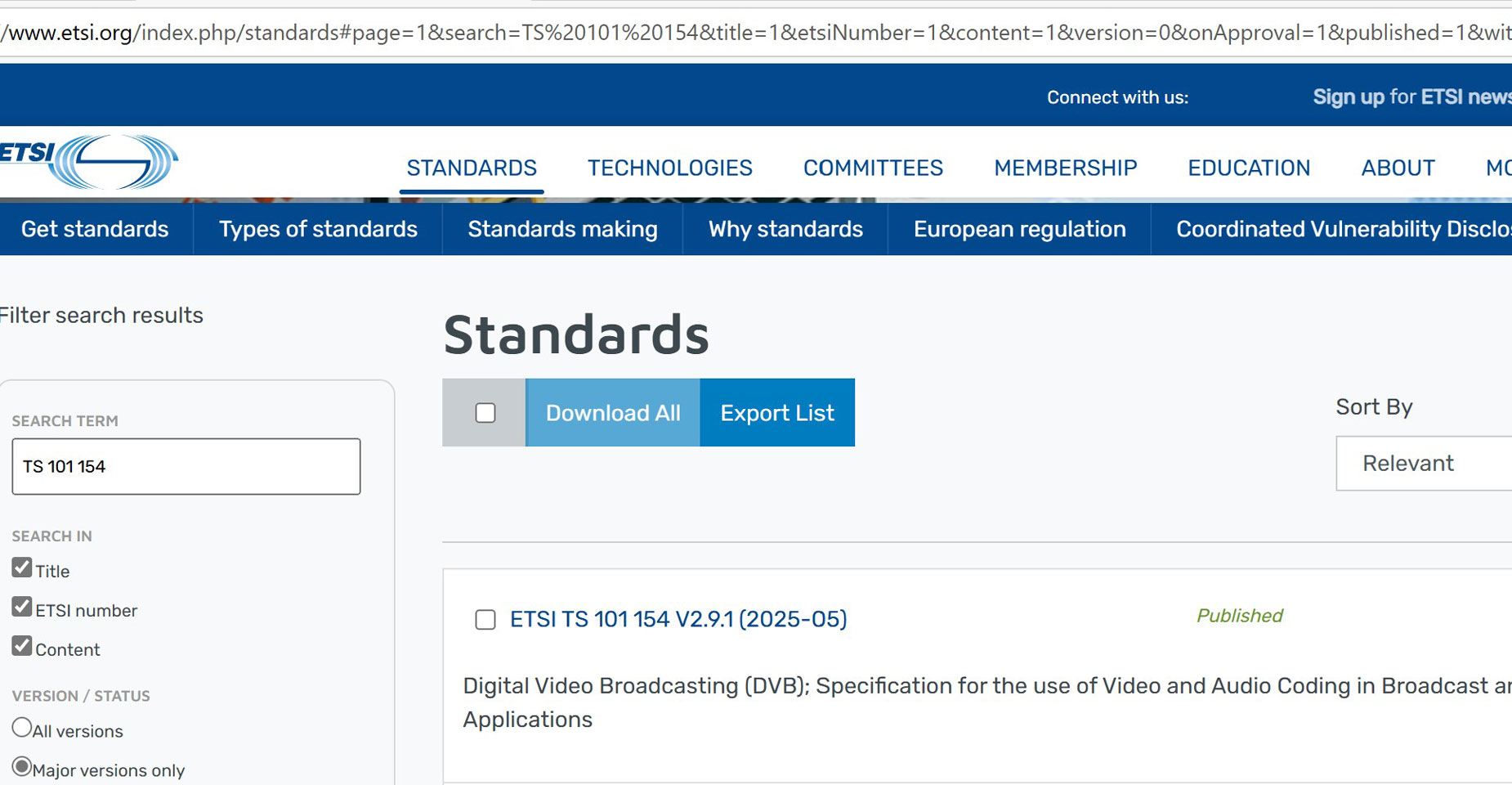This screenshot has width=1512, height=785.
Task: Click Sign up for ETSI news link
Action: tap(1412, 96)
